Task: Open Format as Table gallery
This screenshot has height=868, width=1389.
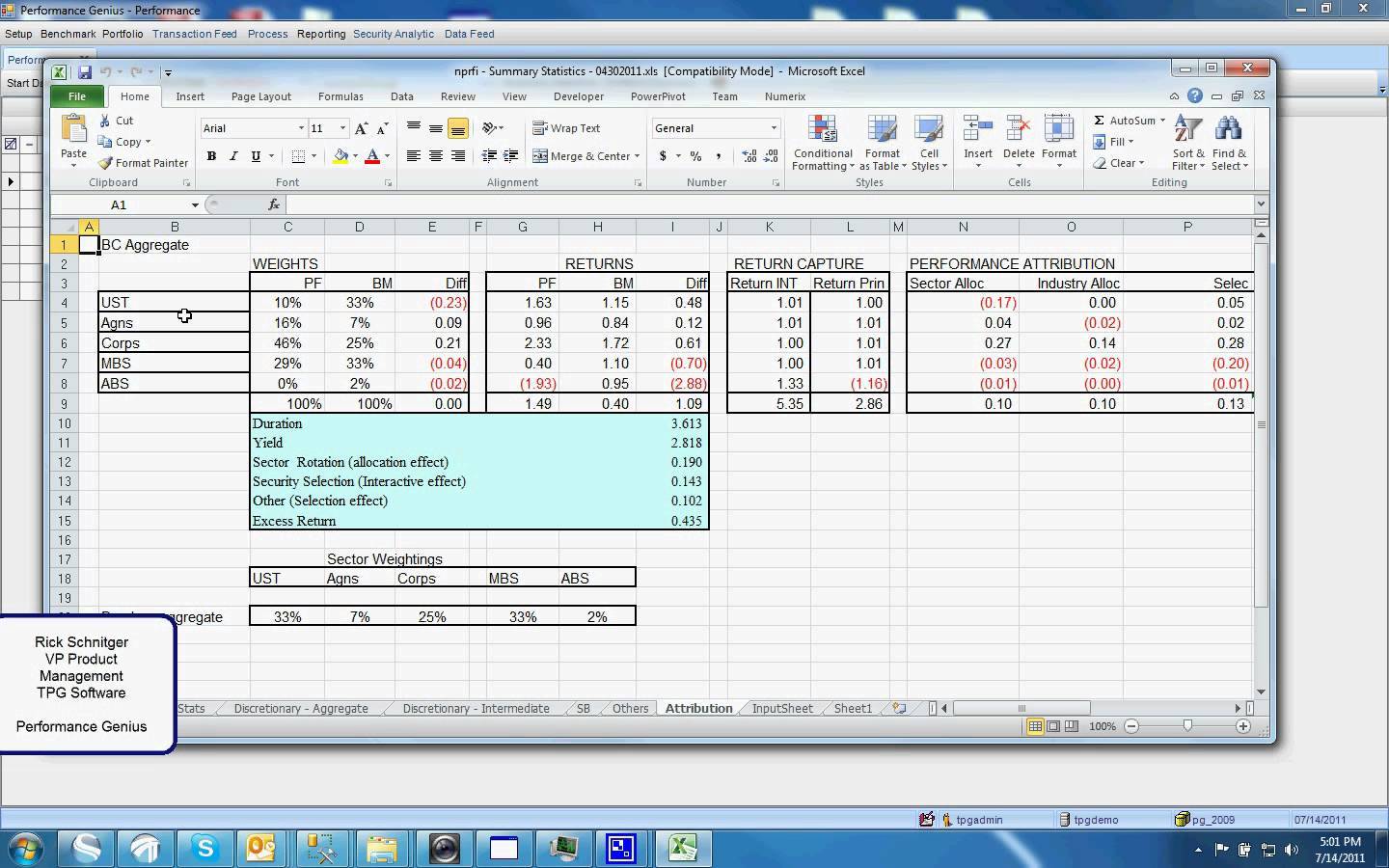Action: coord(882,143)
